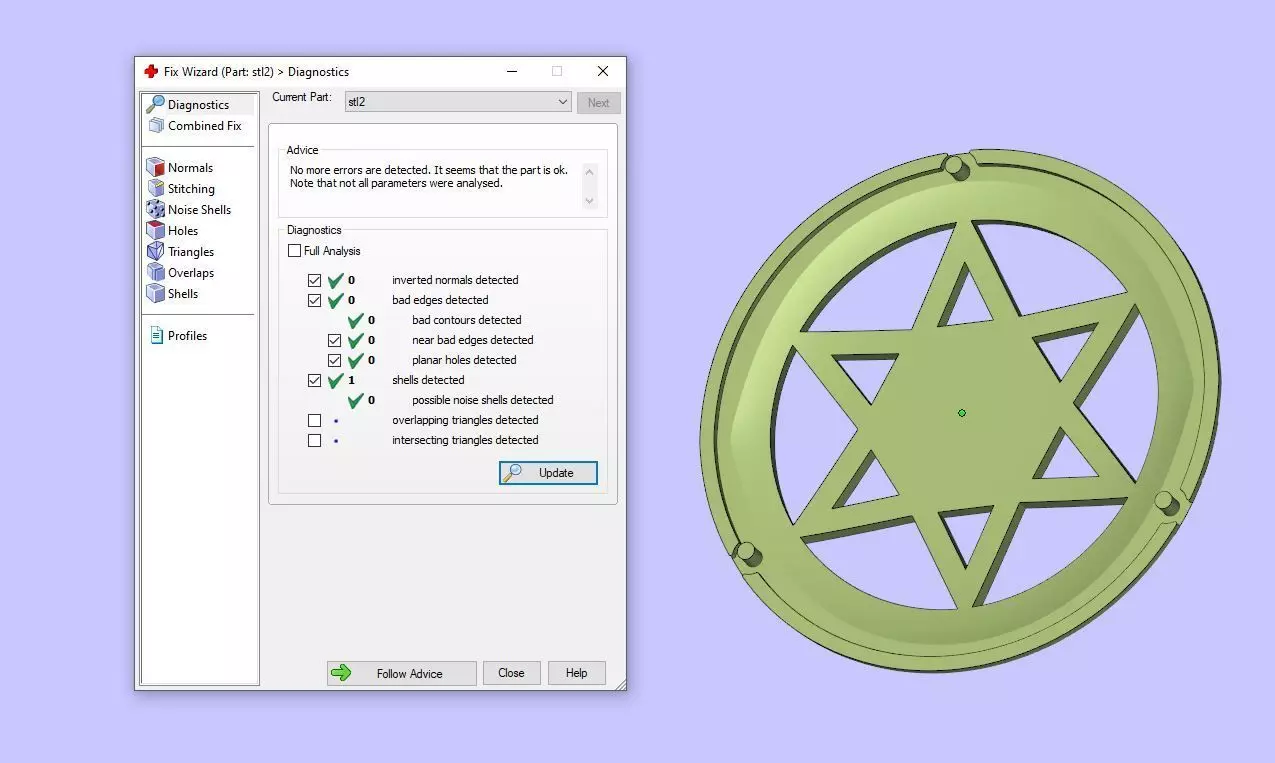The height and width of the screenshot is (763, 1275).
Task: Click the Stitching icon in sidebar
Action: point(155,189)
